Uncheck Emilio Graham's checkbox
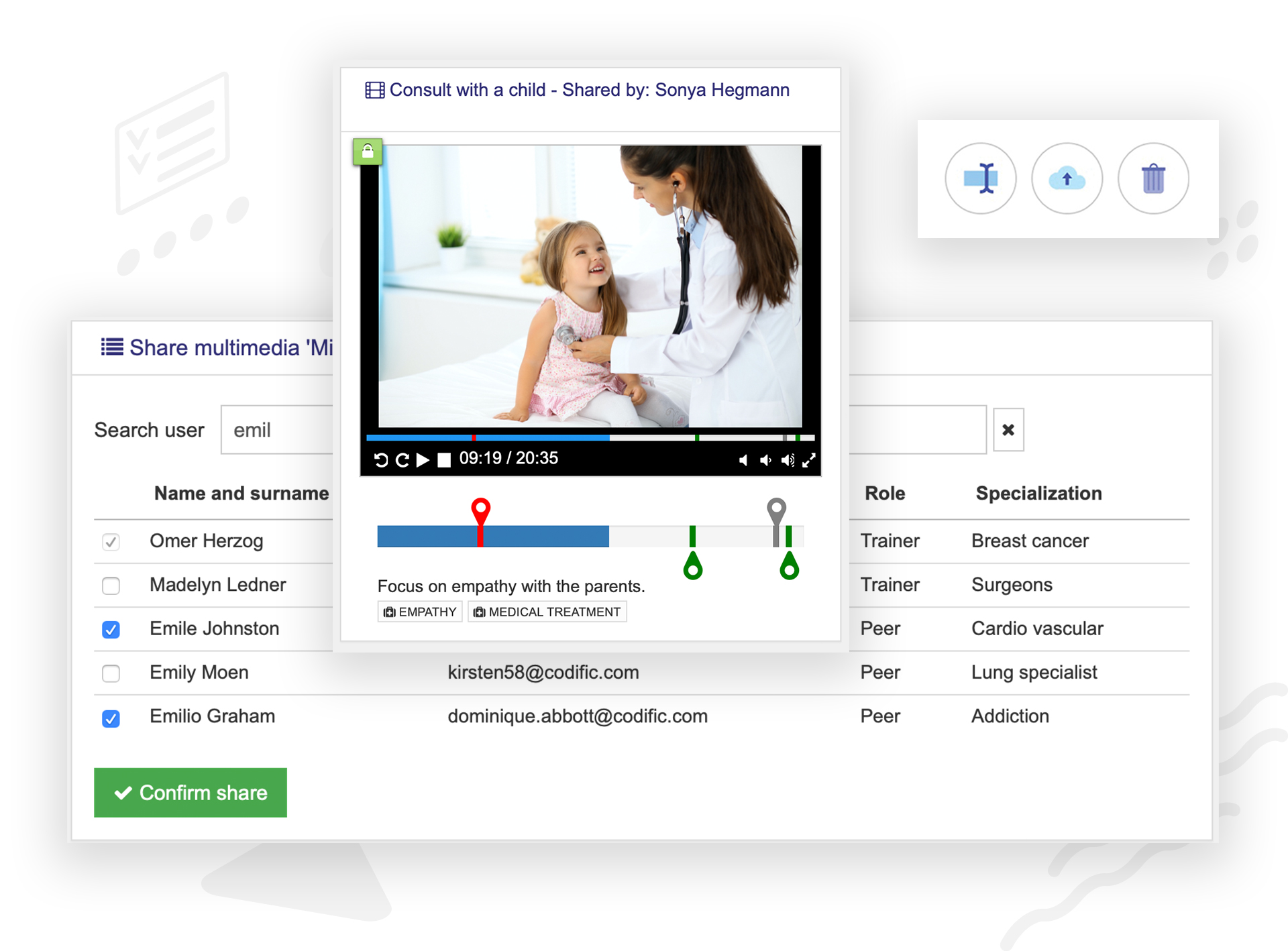1288x951 pixels. (111, 718)
